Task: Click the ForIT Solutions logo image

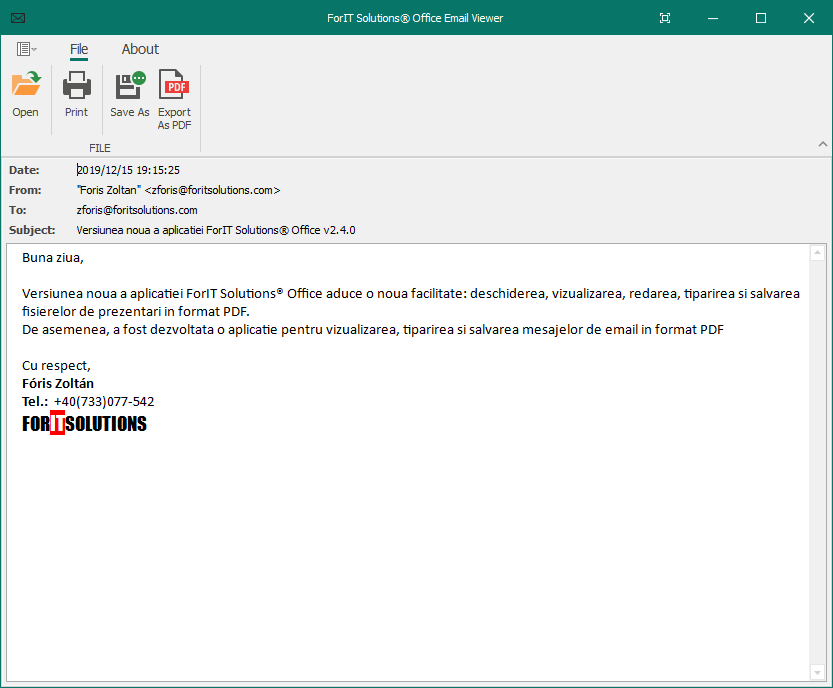Action: [x=84, y=423]
